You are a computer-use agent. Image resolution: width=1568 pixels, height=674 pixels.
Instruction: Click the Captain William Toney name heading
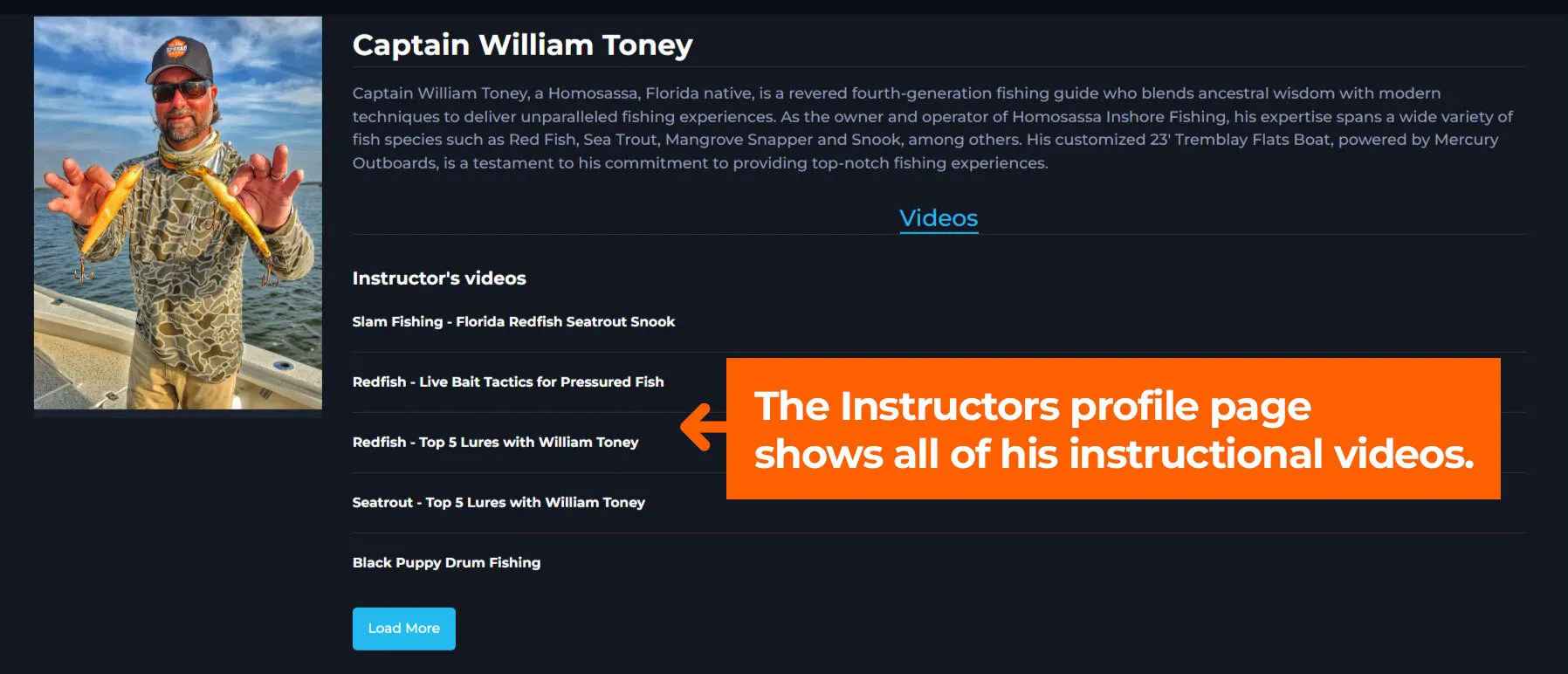pos(522,45)
